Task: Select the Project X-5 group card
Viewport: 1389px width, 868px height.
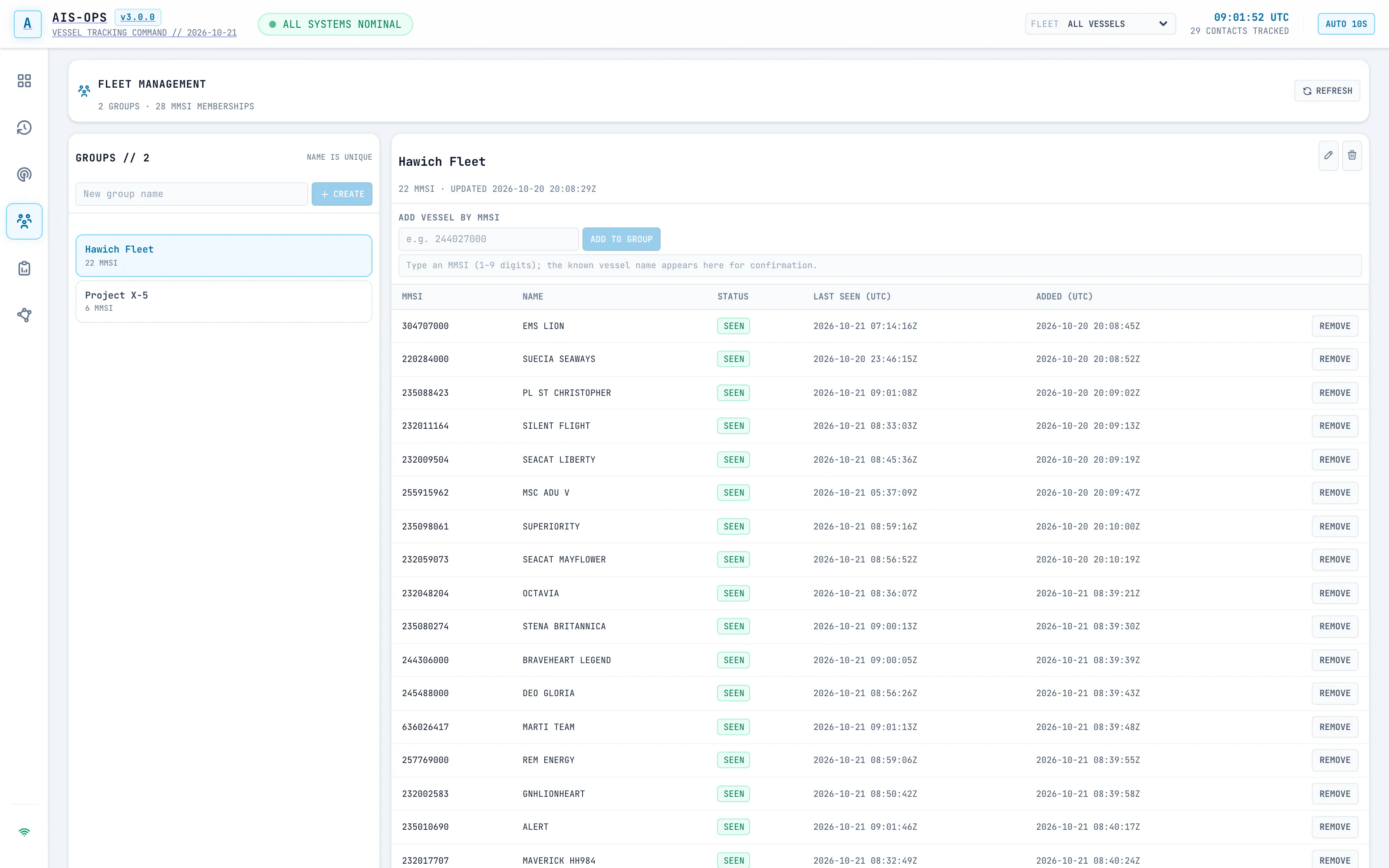Action: tap(224, 301)
